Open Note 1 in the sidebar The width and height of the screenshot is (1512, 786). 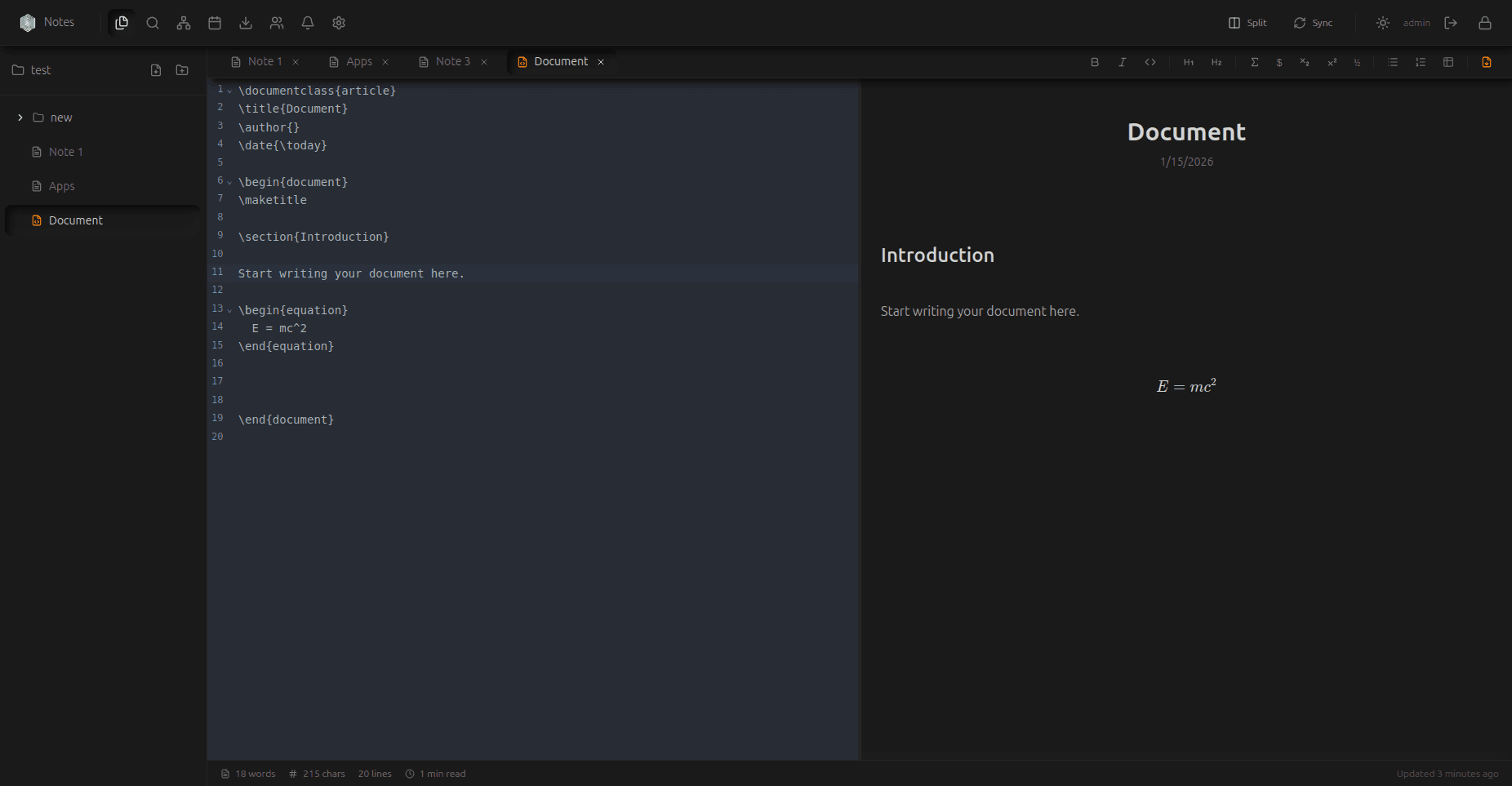(x=65, y=152)
